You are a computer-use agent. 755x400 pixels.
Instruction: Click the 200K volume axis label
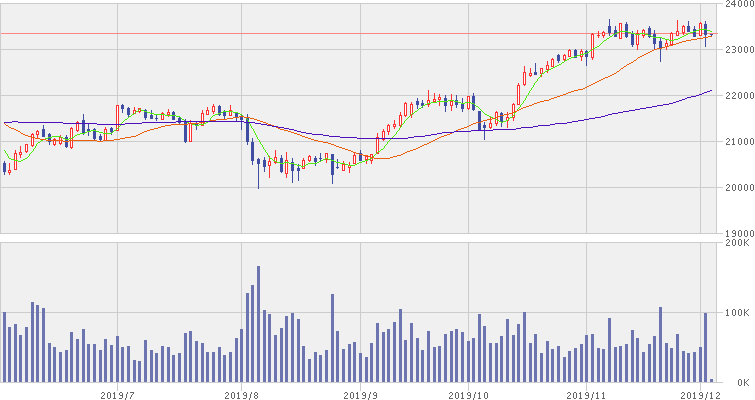pos(738,243)
